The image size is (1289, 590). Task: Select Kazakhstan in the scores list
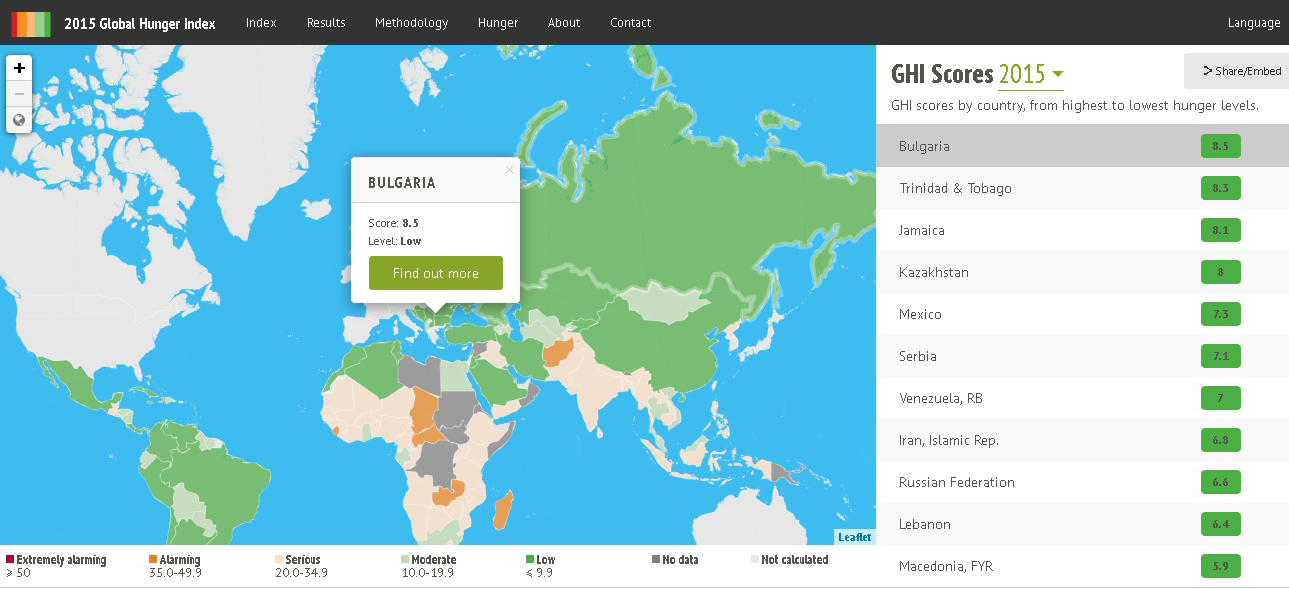(933, 272)
